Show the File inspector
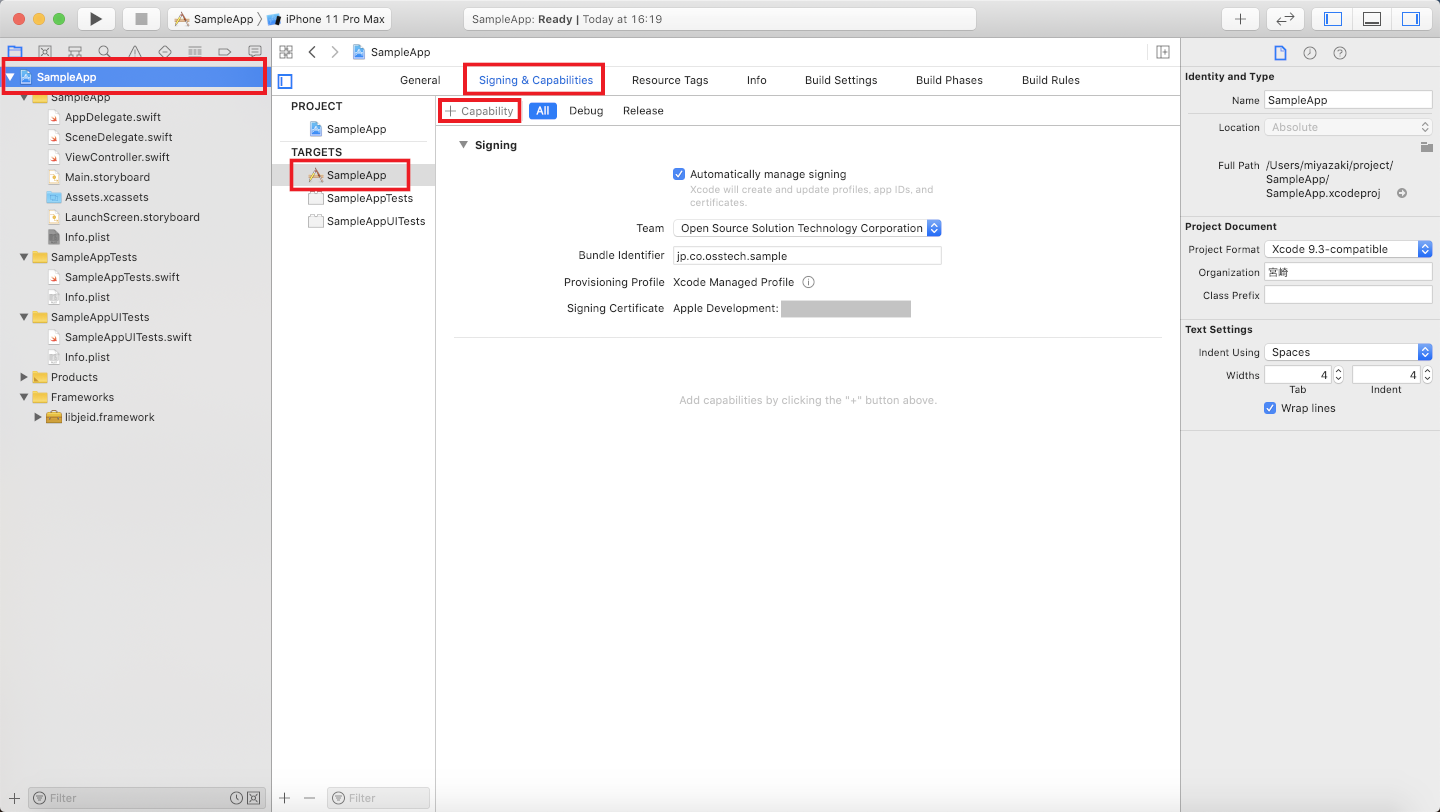 [1280, 53]
